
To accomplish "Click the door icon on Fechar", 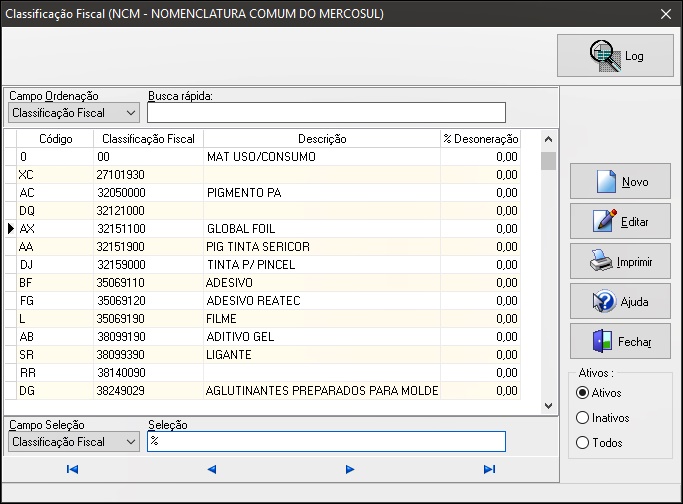I will click(x=602, y=341).
